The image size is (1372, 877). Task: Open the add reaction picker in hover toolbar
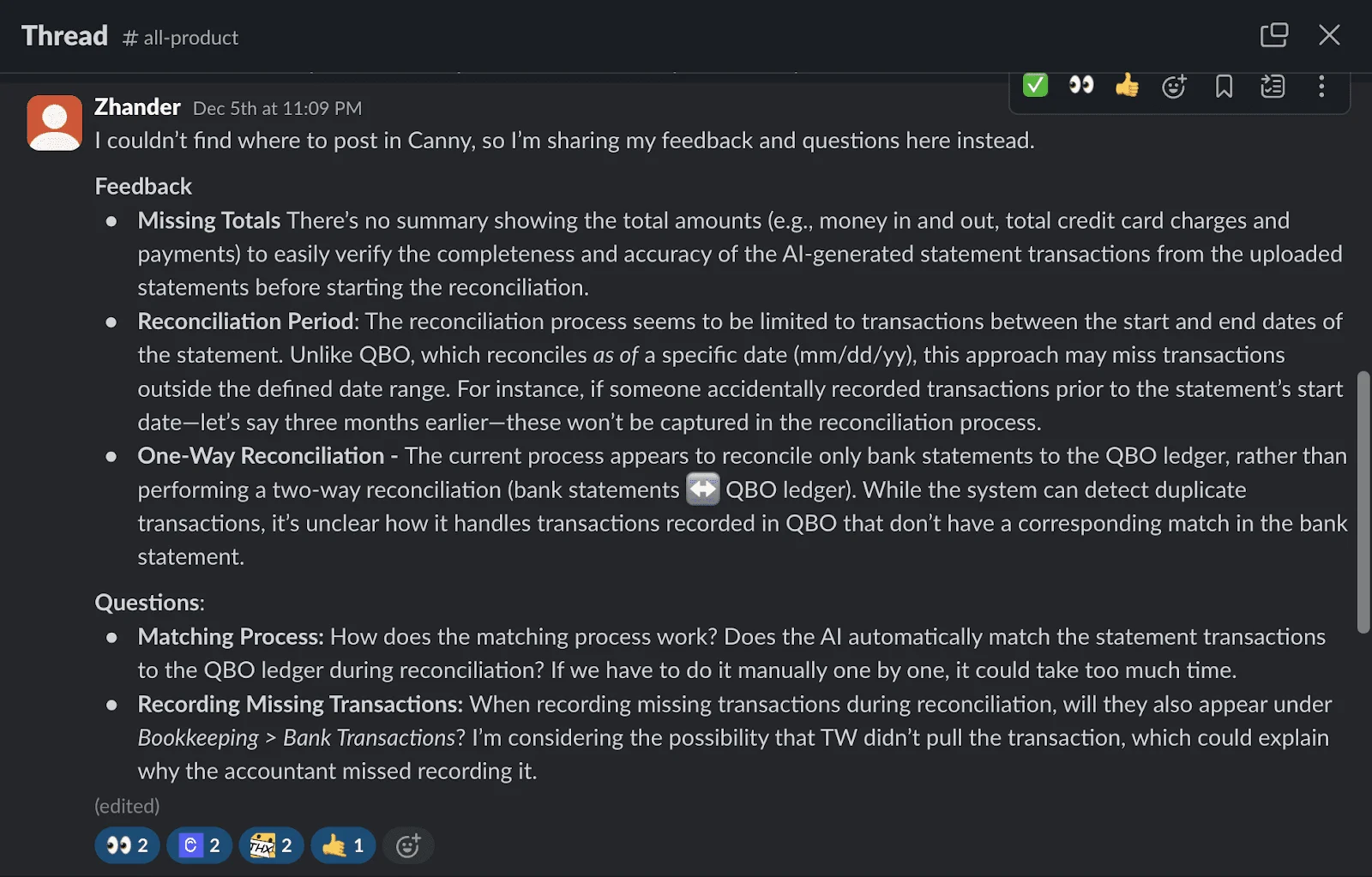point(1173,87)
